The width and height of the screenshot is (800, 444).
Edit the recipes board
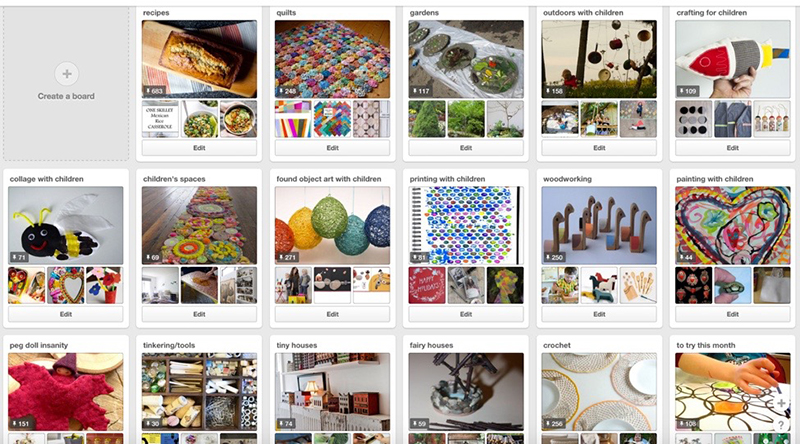tap(199, 148)
